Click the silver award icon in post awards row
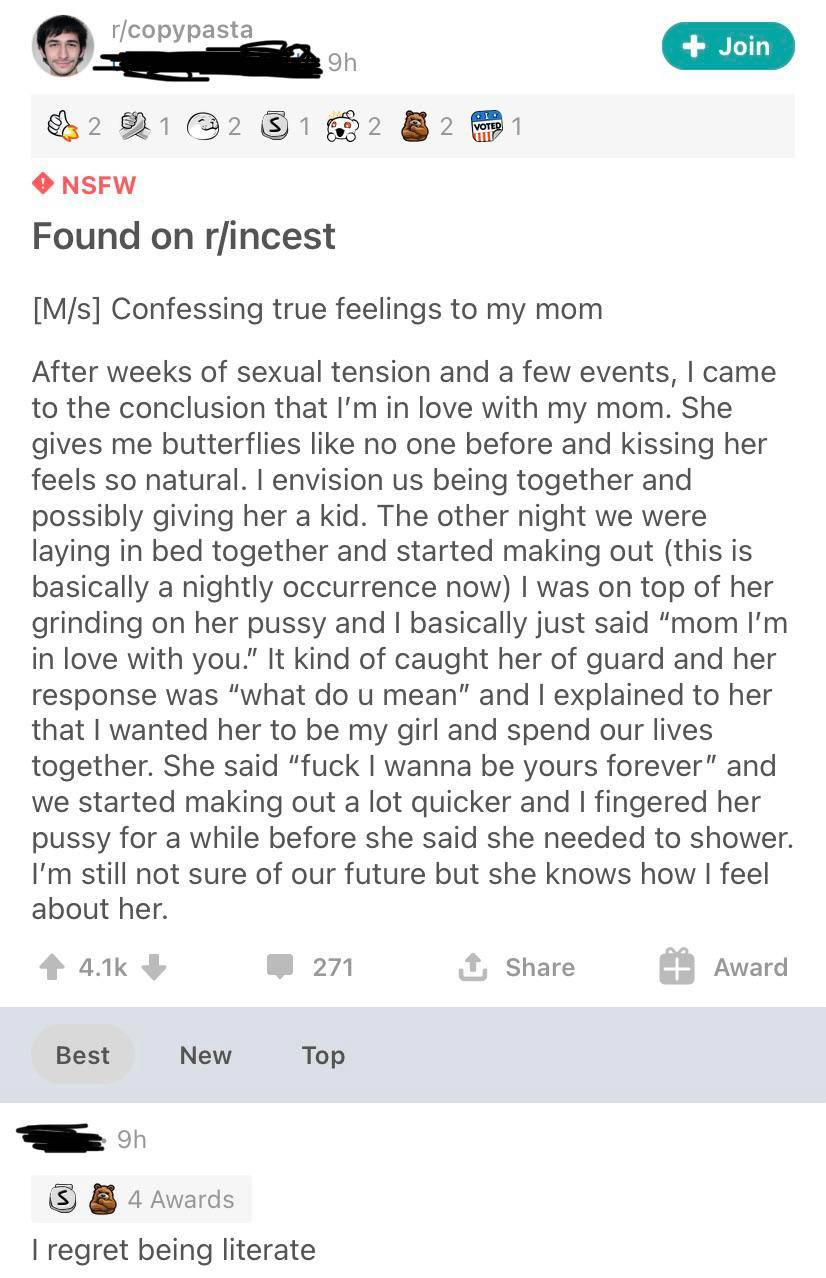Viewport: 826px width, 1278px height. coord(273,126)
